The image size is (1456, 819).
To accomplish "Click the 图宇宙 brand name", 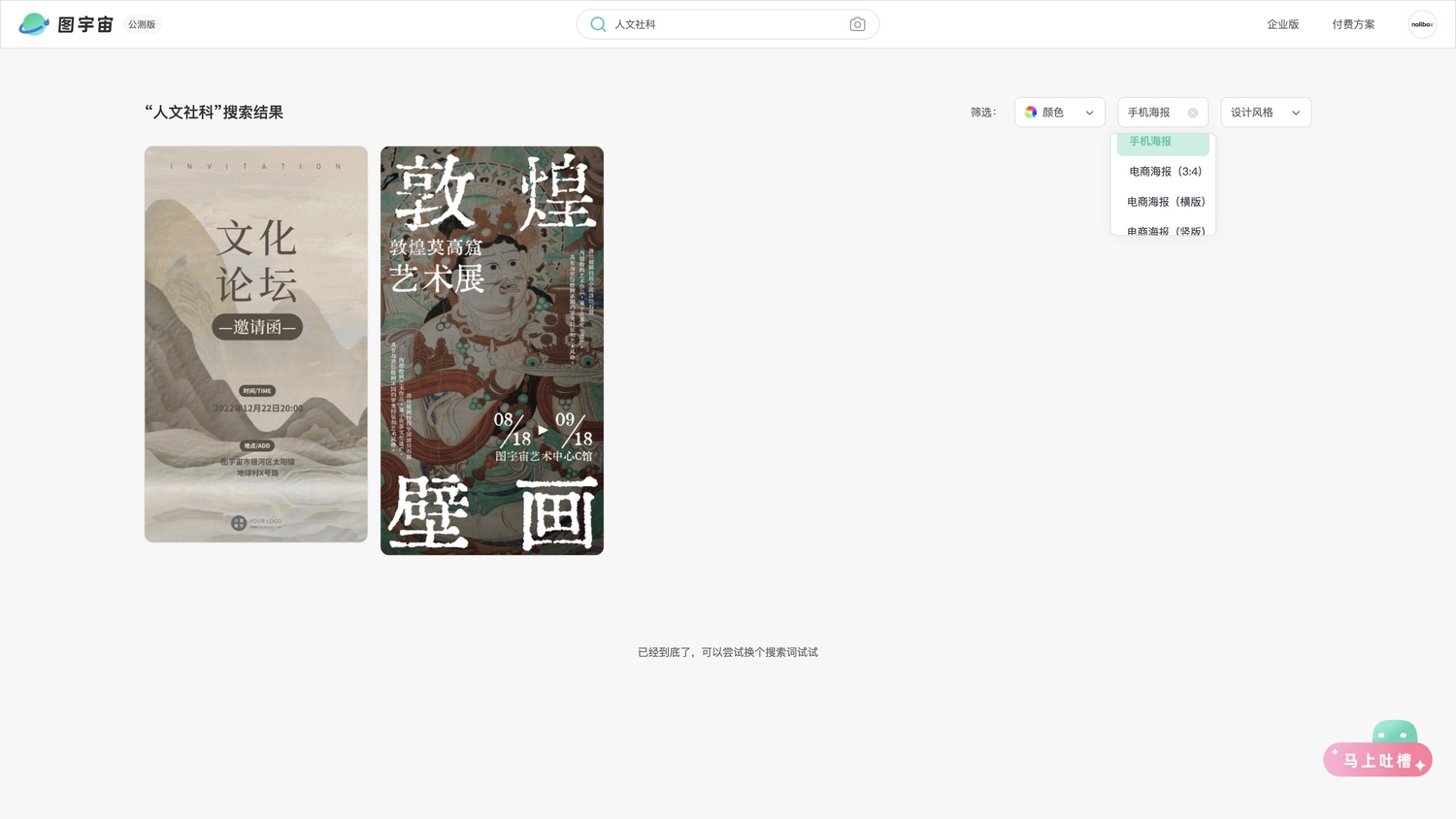I will click(x=85, y=24).
